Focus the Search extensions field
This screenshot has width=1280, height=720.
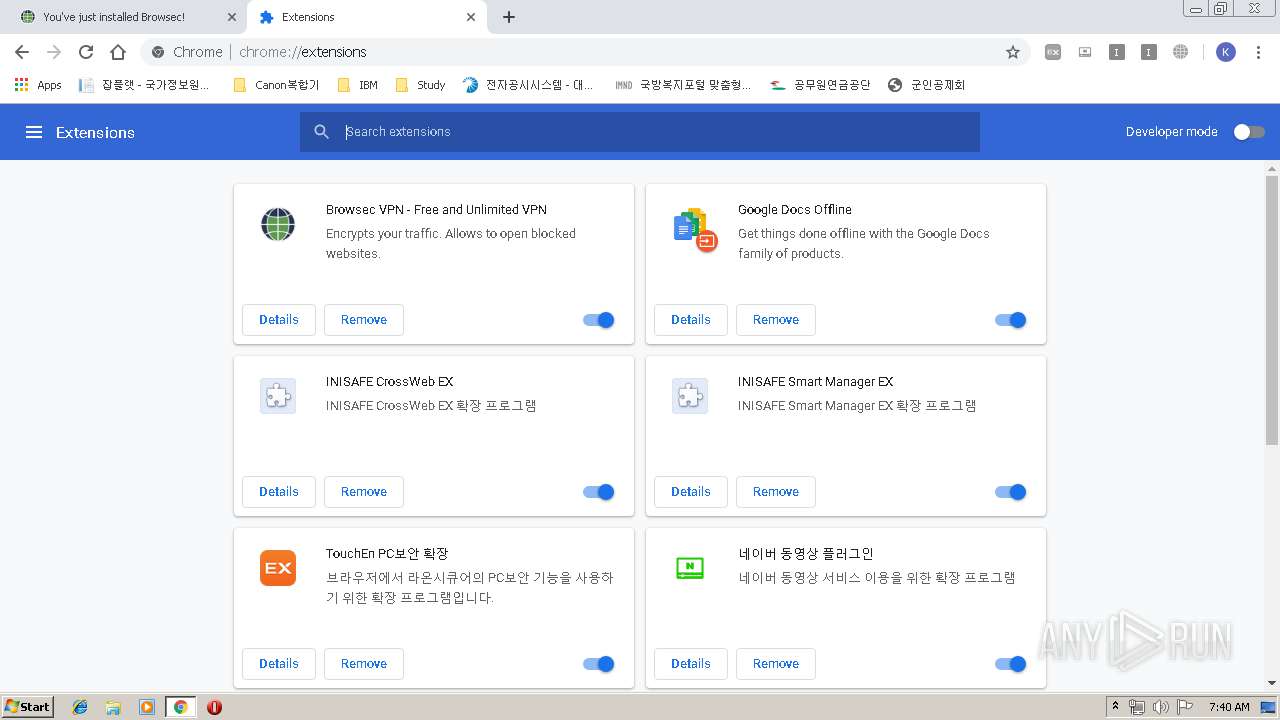pos(640,132)
